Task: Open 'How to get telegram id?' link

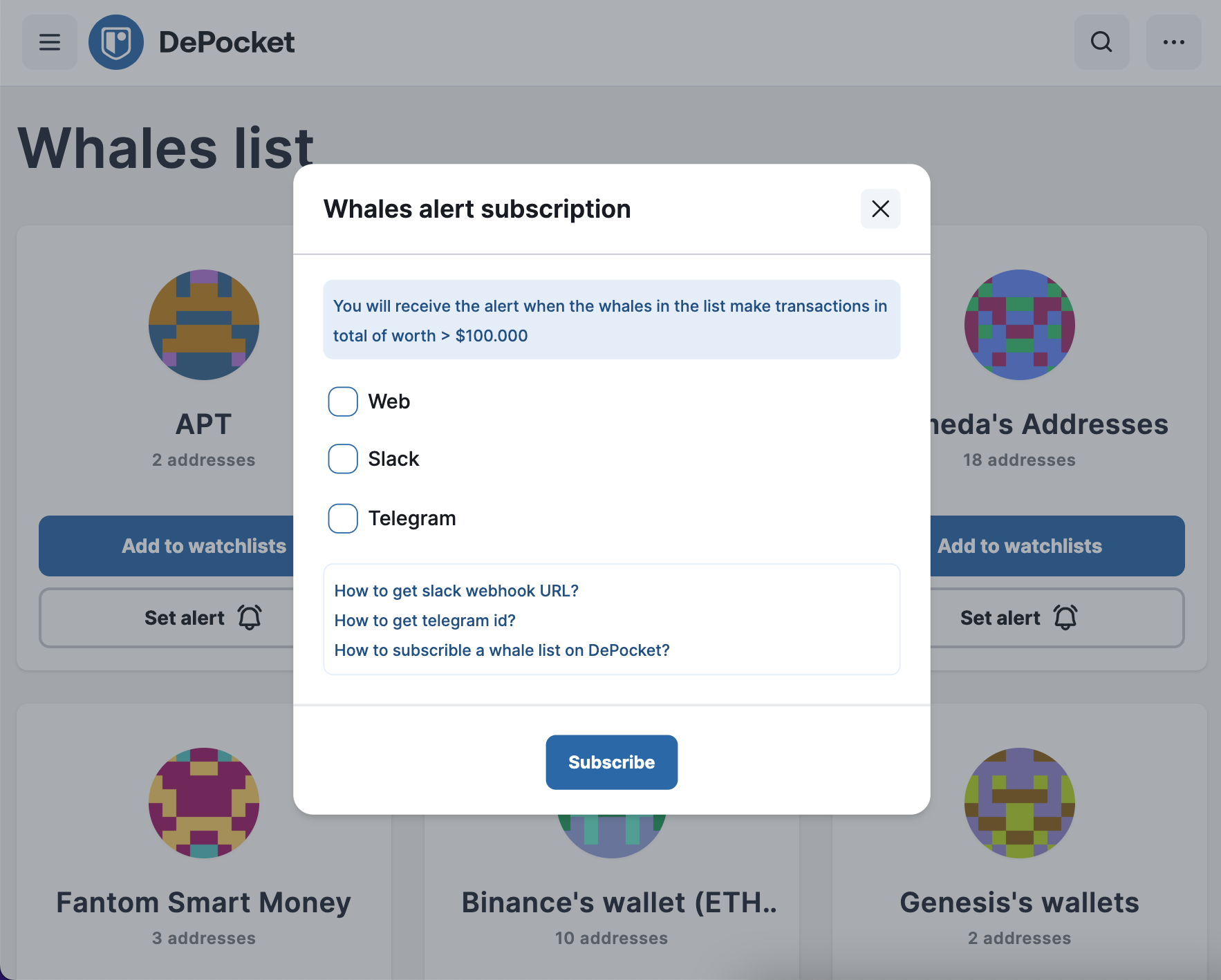Action: point(425,621)
